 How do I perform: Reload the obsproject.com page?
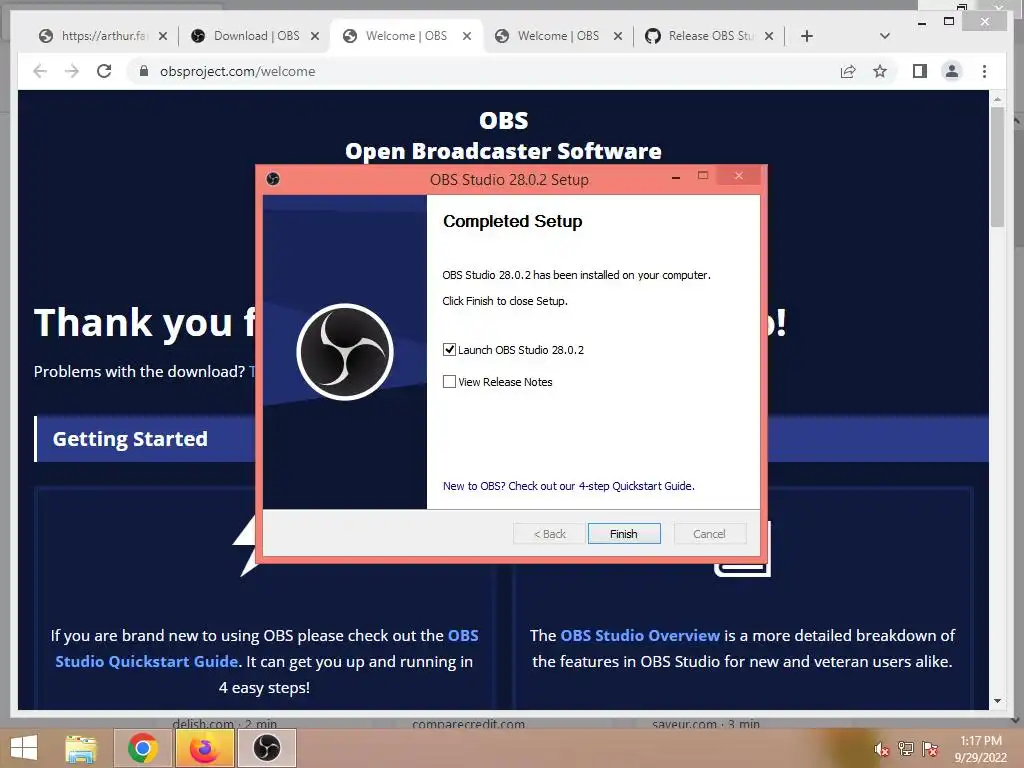tap(104, 71)
